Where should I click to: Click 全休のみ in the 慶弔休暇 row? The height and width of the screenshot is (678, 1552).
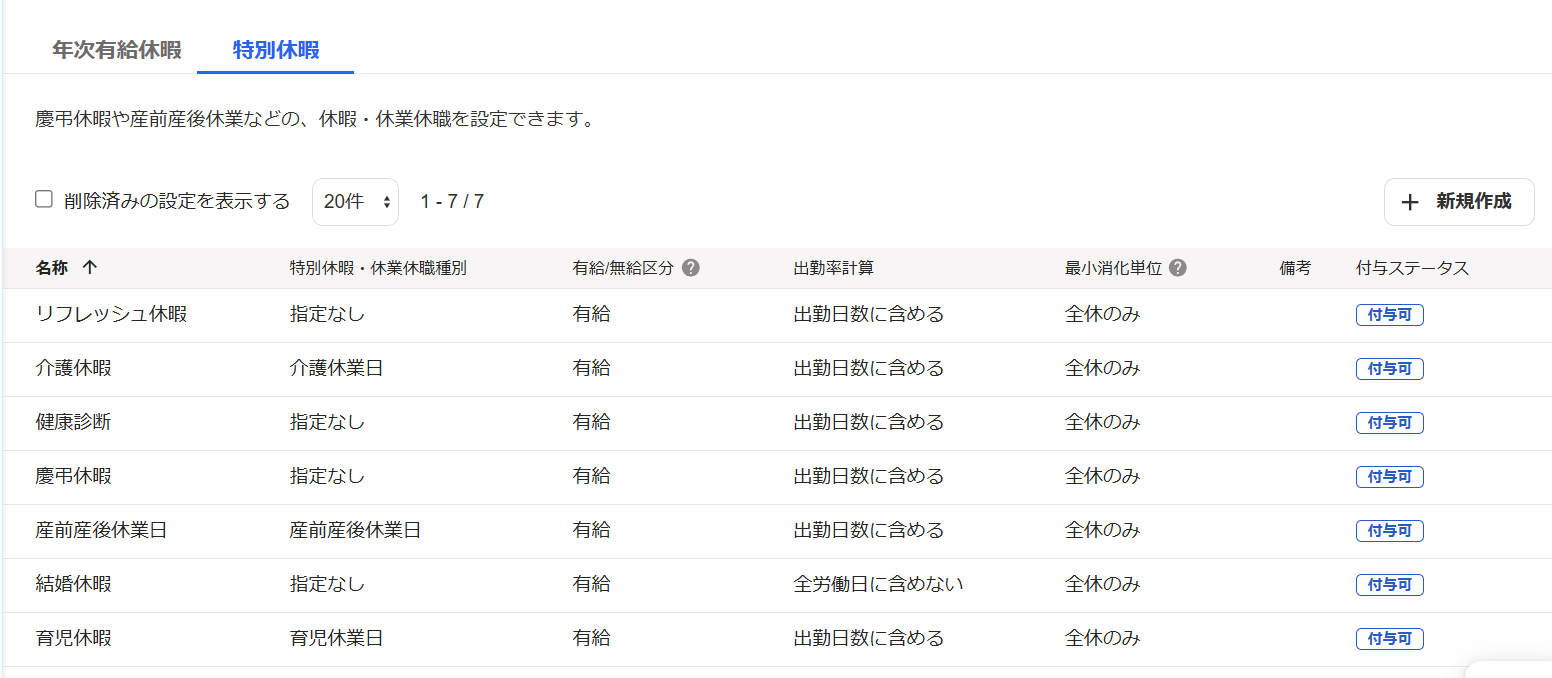coord(1103,476)
